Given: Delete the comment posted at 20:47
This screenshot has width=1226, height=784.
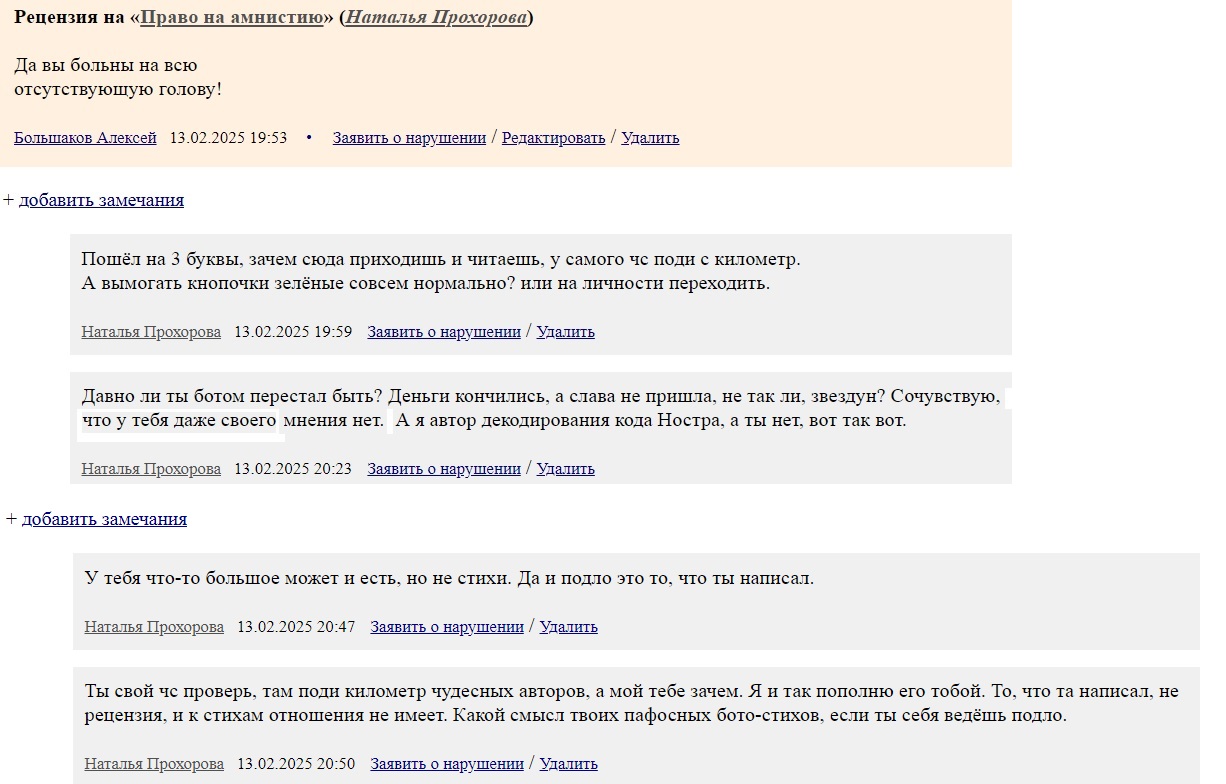Looking at the screenshot, I should pos(568,627).
